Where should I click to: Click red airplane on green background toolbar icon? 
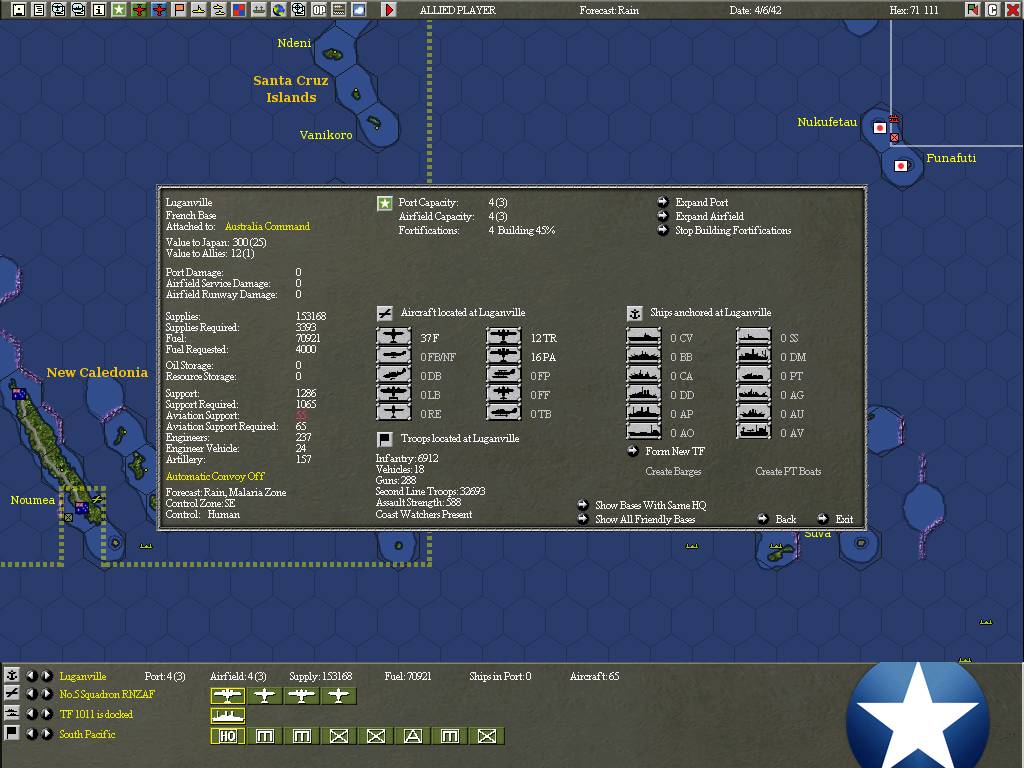[138, 10]
